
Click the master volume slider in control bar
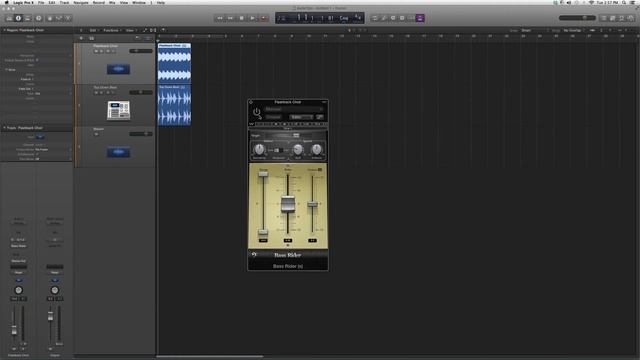tap(577, 18)
